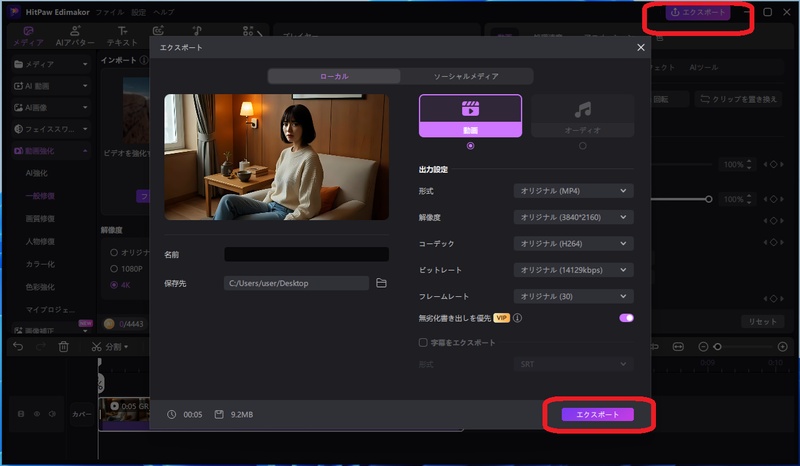Open the ビットレート オリジナル (14129kbps) dropdown
Screen dimensions: 800x466
point(573,270)
